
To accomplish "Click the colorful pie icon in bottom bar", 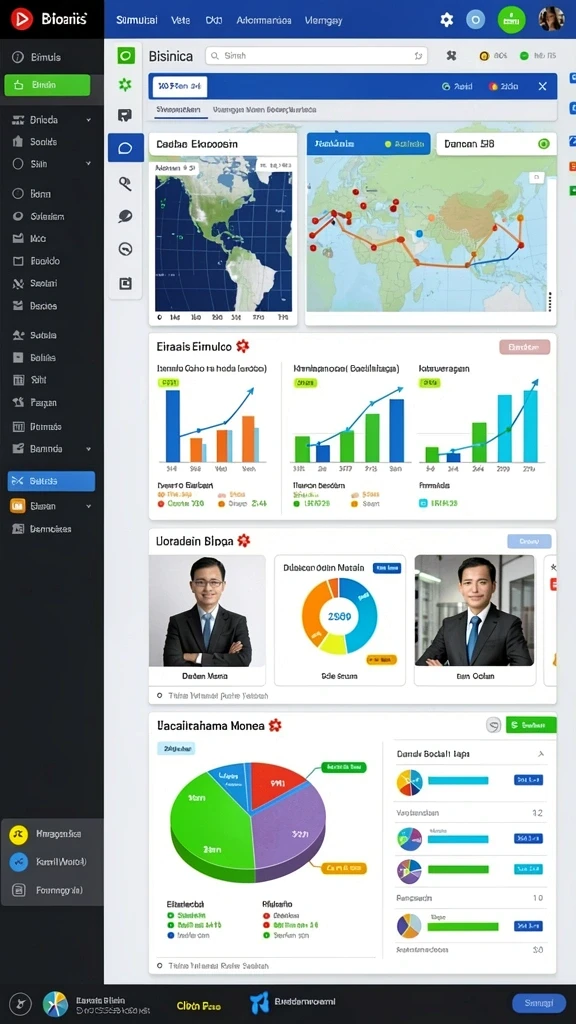I will 56,1004.
